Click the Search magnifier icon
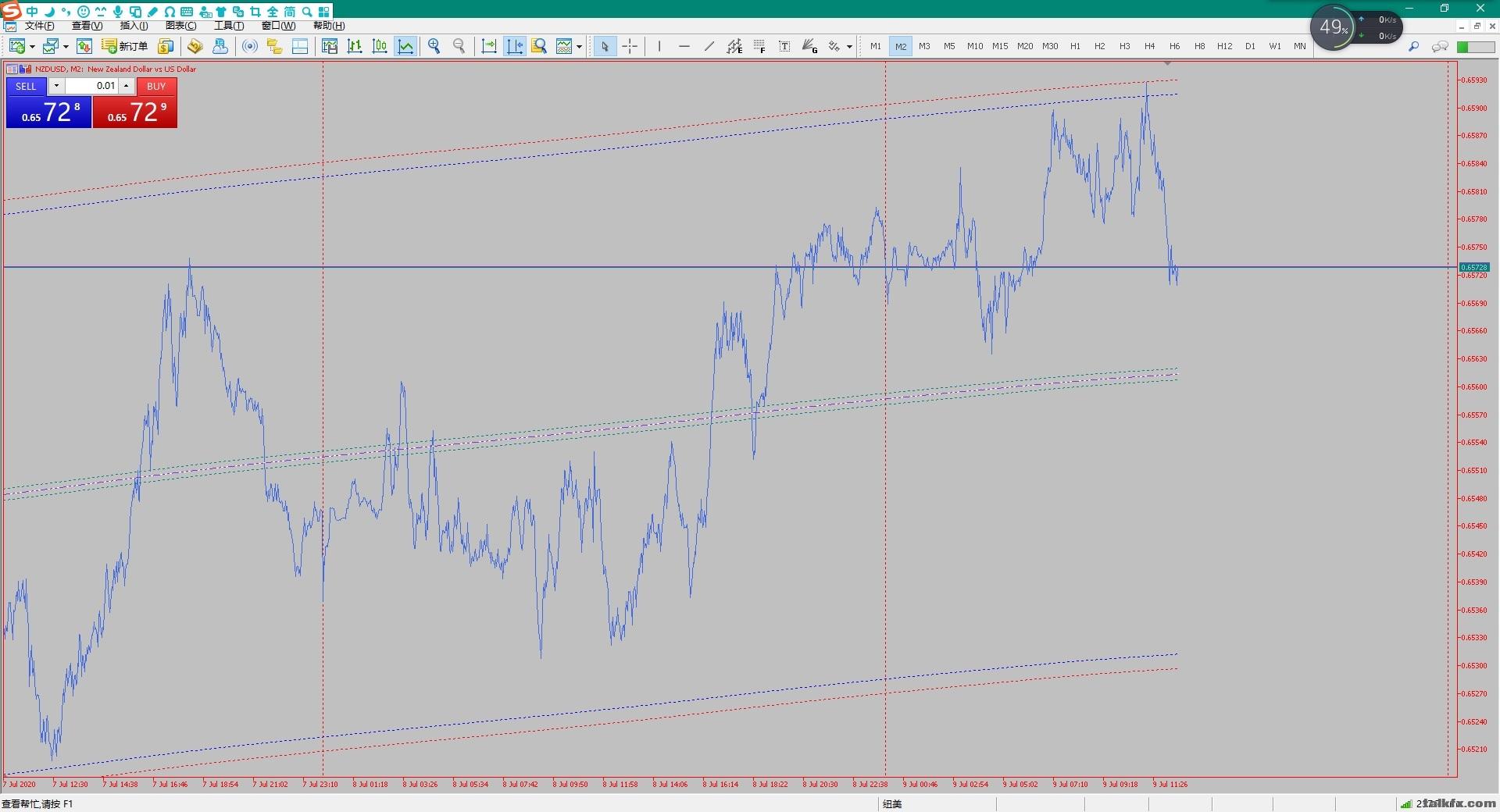This screenshot has height=812, width=1500. (x=1414, y=47)
